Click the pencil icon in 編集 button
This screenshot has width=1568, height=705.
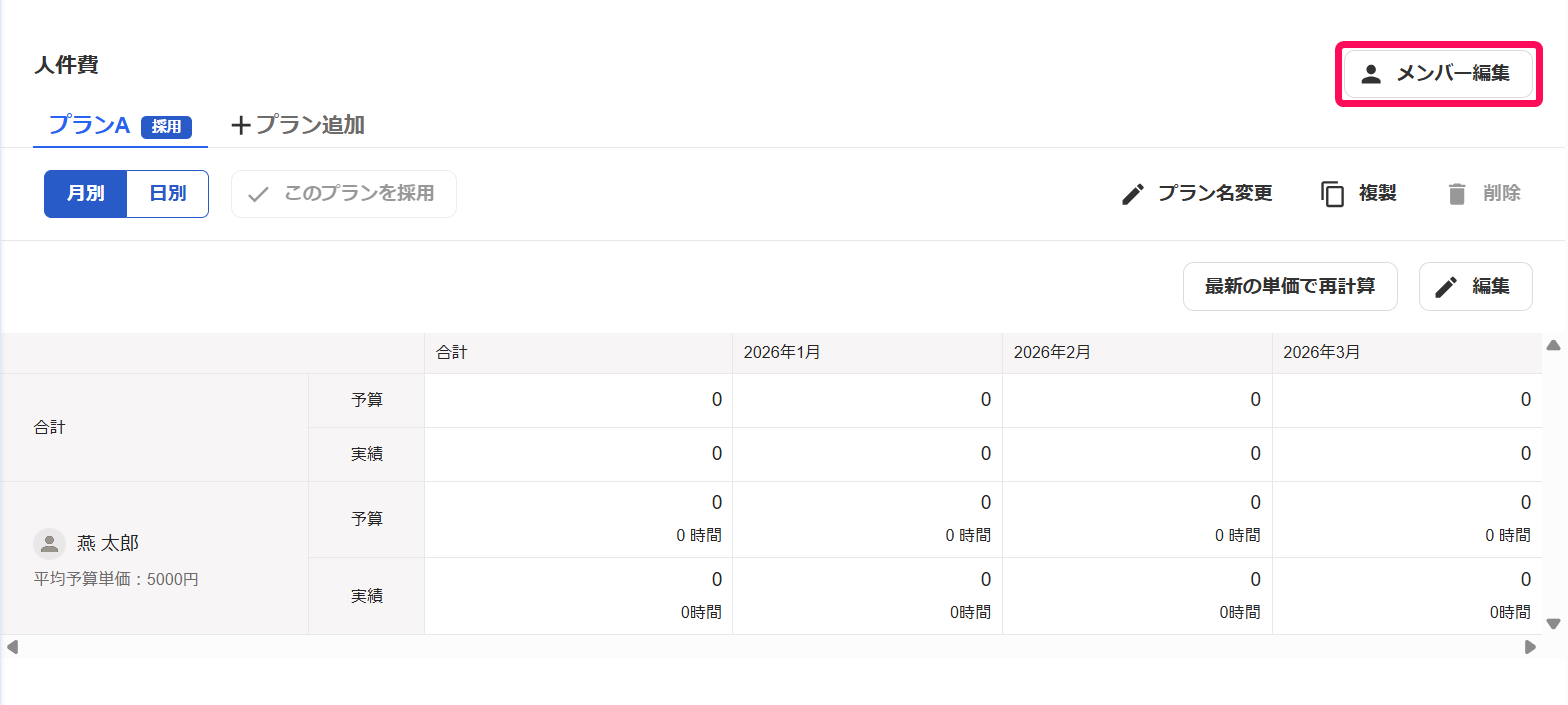click(x=1446, y=287)
